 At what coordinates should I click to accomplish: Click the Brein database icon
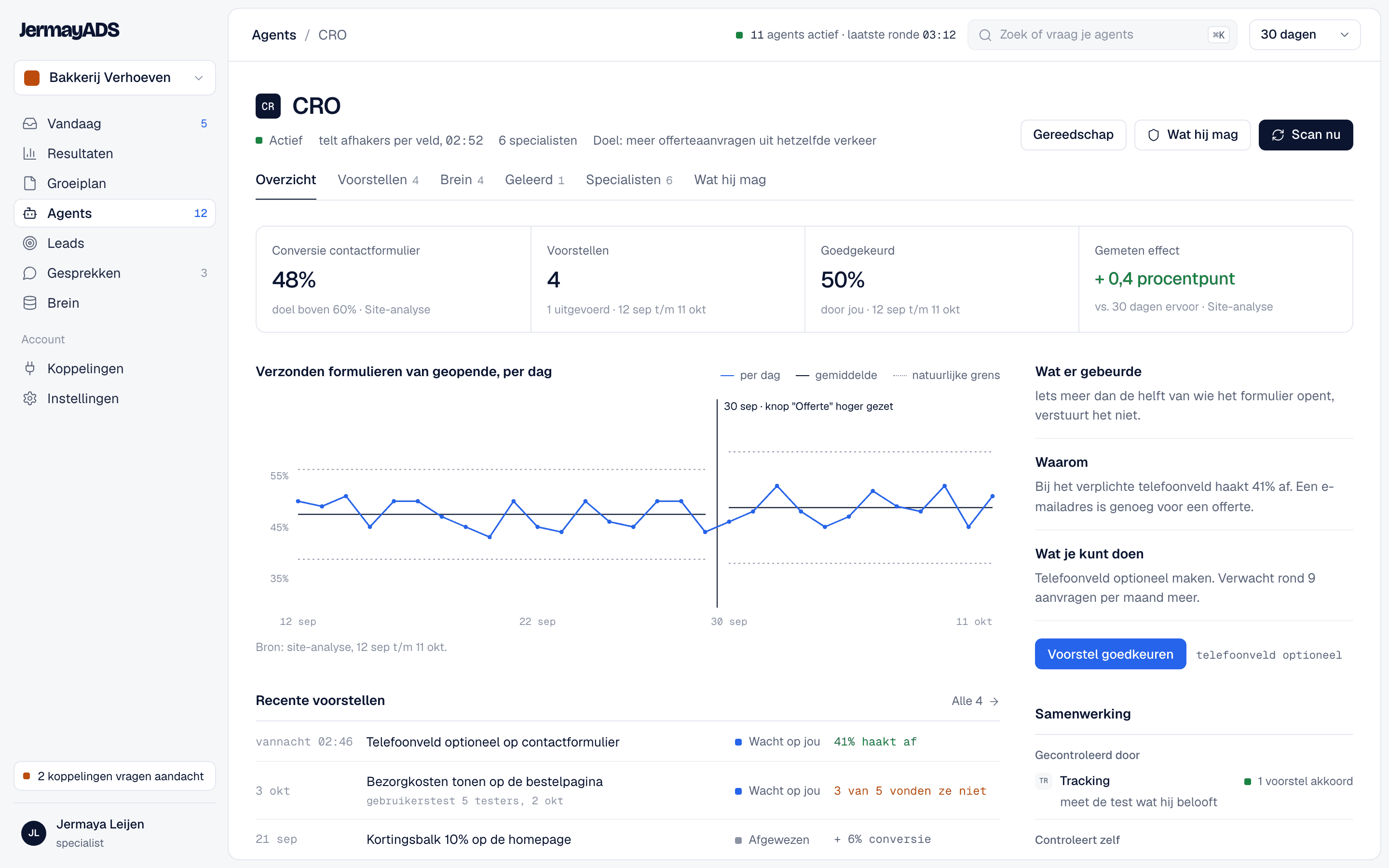[30, 302]
